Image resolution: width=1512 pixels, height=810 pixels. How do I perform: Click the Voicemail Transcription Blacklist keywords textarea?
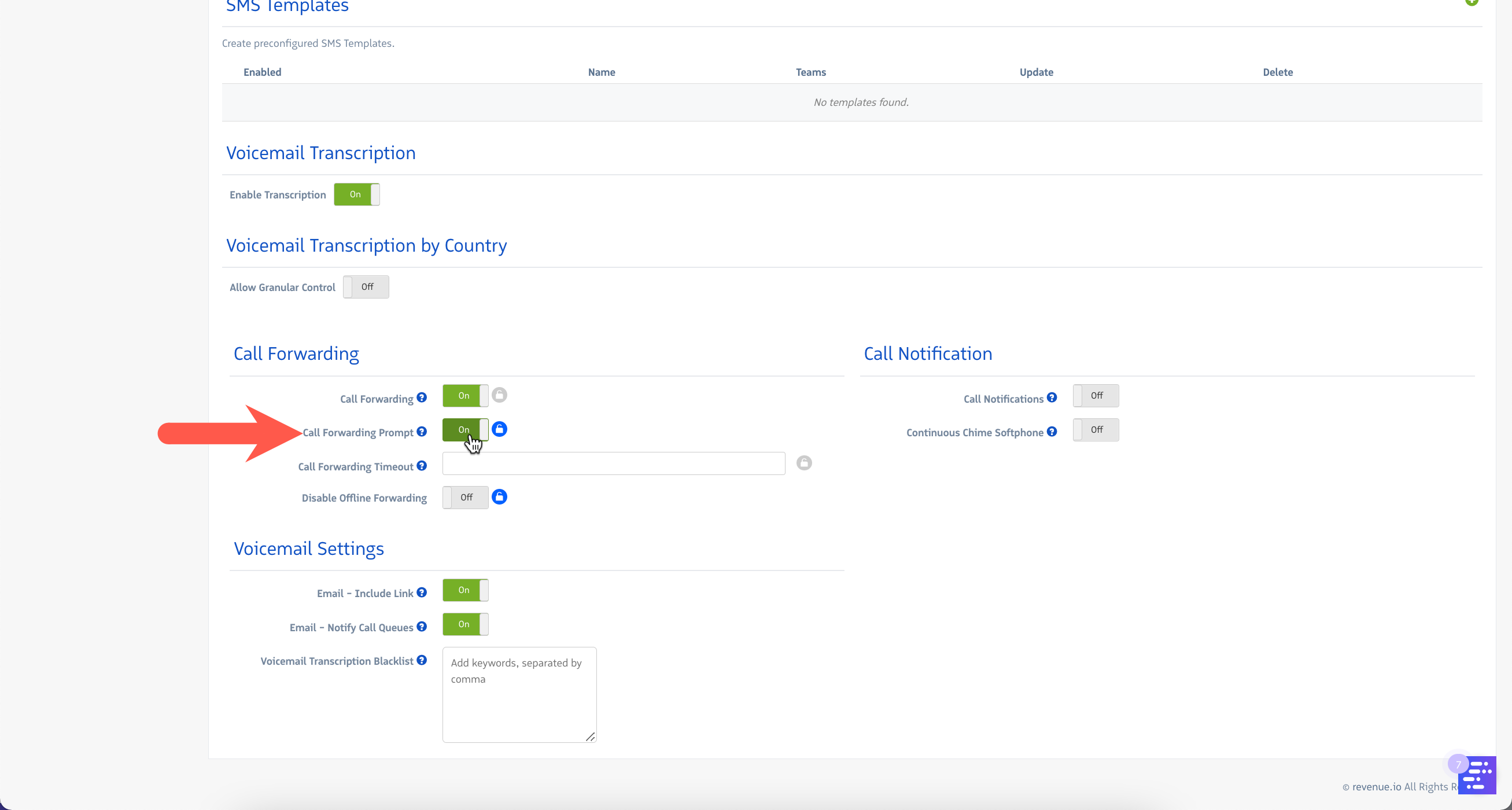click(519, 695)
